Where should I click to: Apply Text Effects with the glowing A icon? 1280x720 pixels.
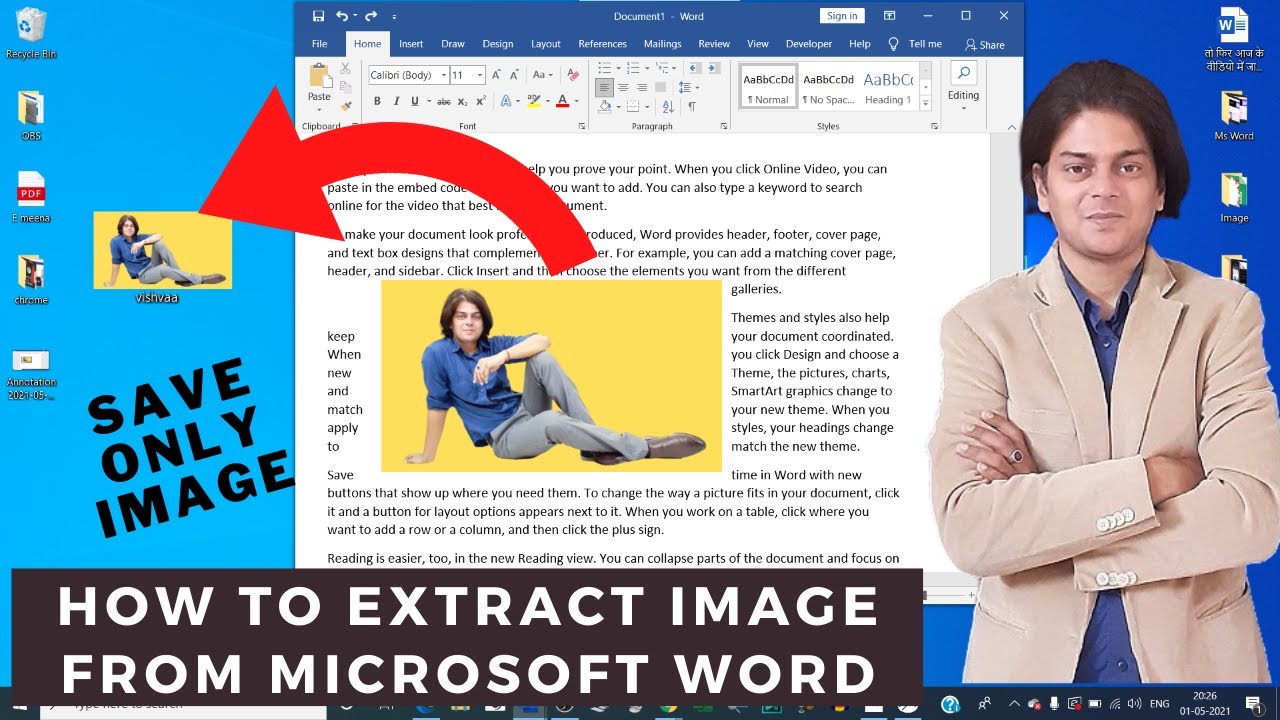(x=506, y=101)
